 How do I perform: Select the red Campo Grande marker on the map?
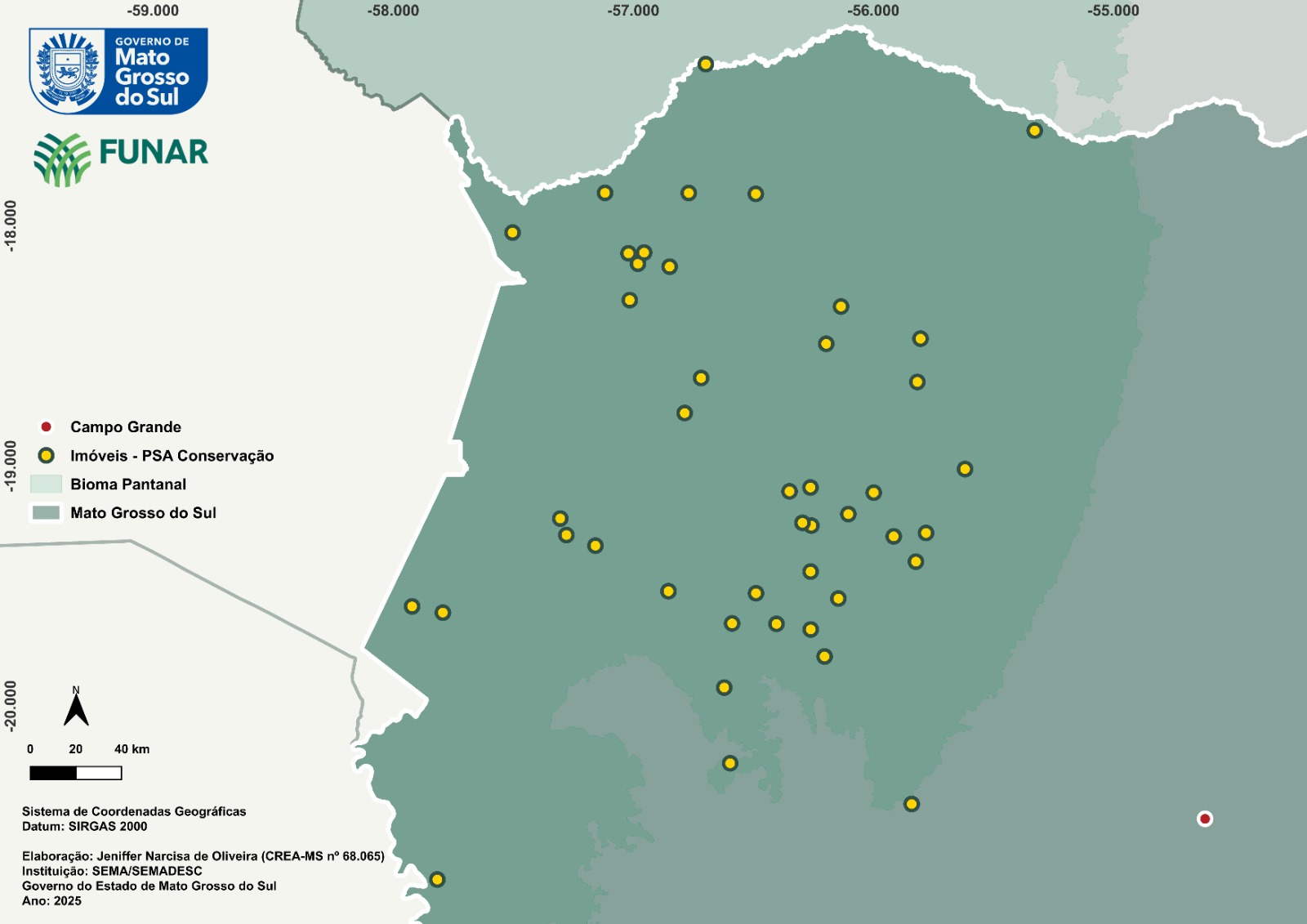pos(1204,819)
